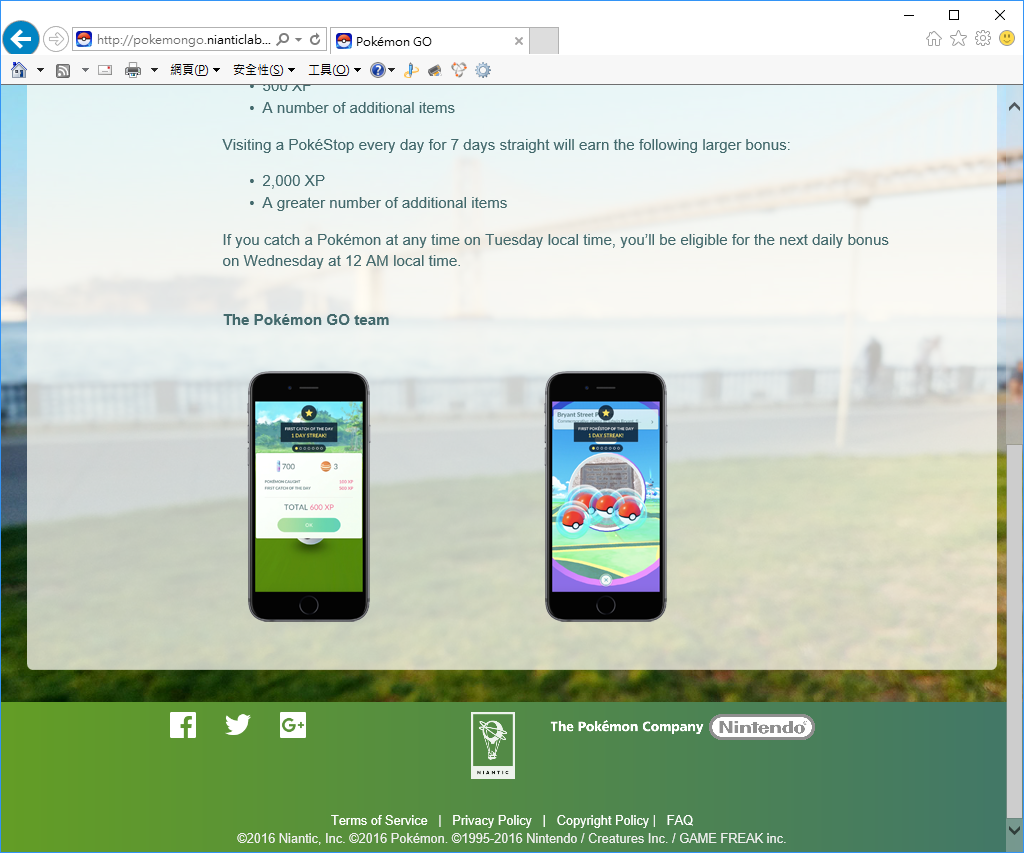
Task: Expand the Help dropdown arrow
Action: tap(391, 70)
